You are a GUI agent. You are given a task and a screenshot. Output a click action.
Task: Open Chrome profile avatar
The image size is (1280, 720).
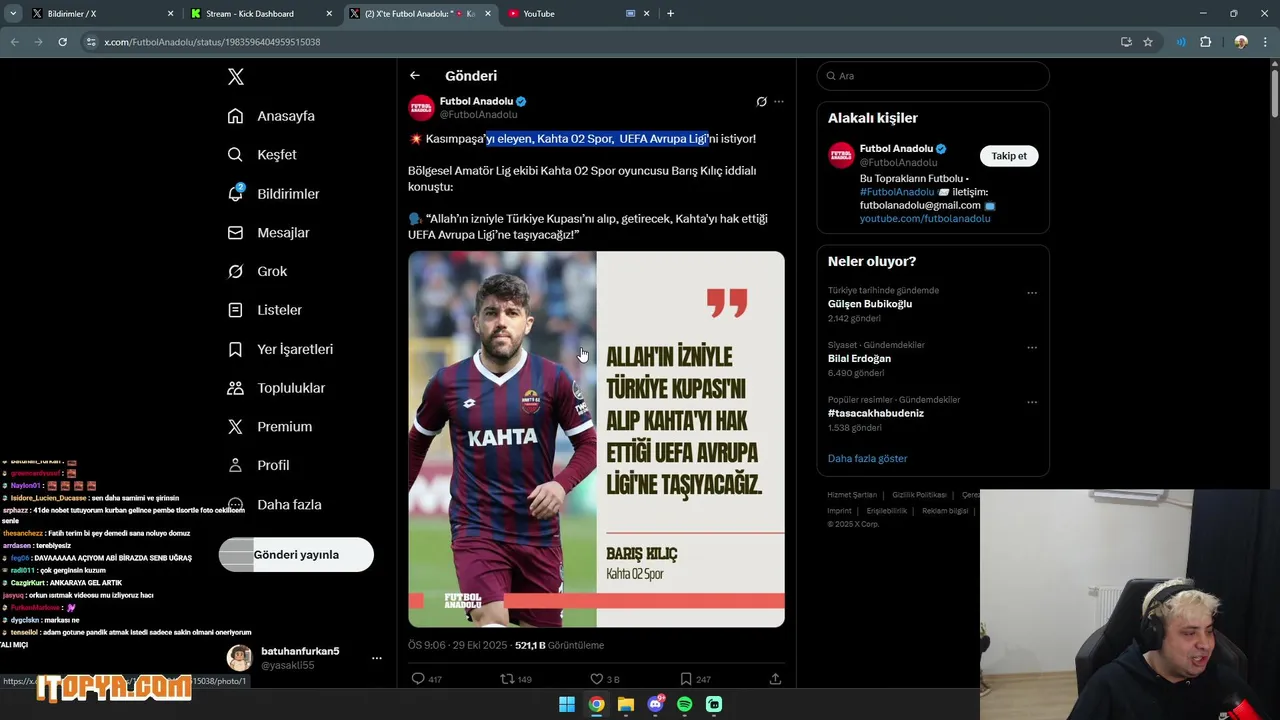click(1241, 42)
